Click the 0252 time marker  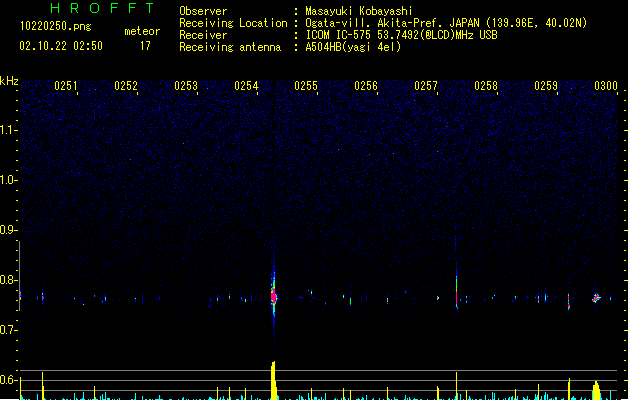tap(126, 86)
